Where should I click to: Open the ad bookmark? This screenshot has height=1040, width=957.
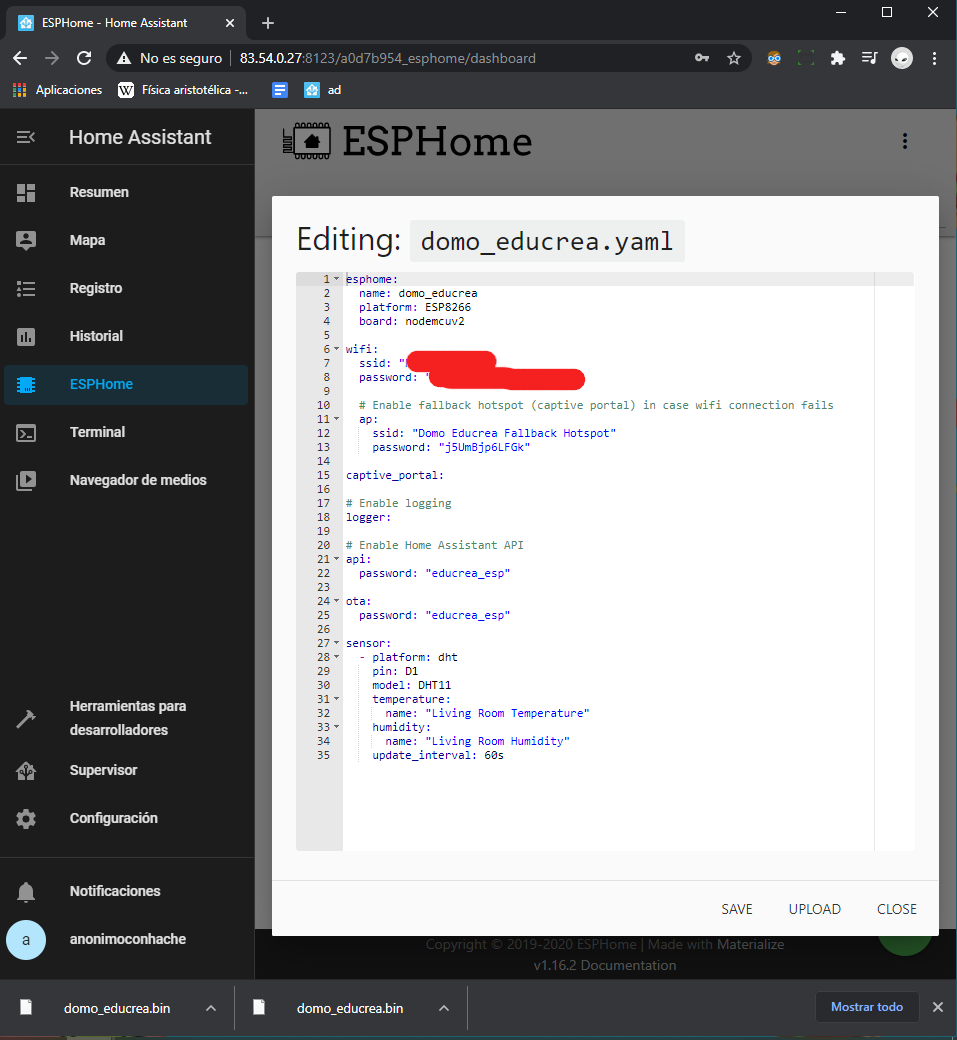pyautogui.click(x=322, y=90)
